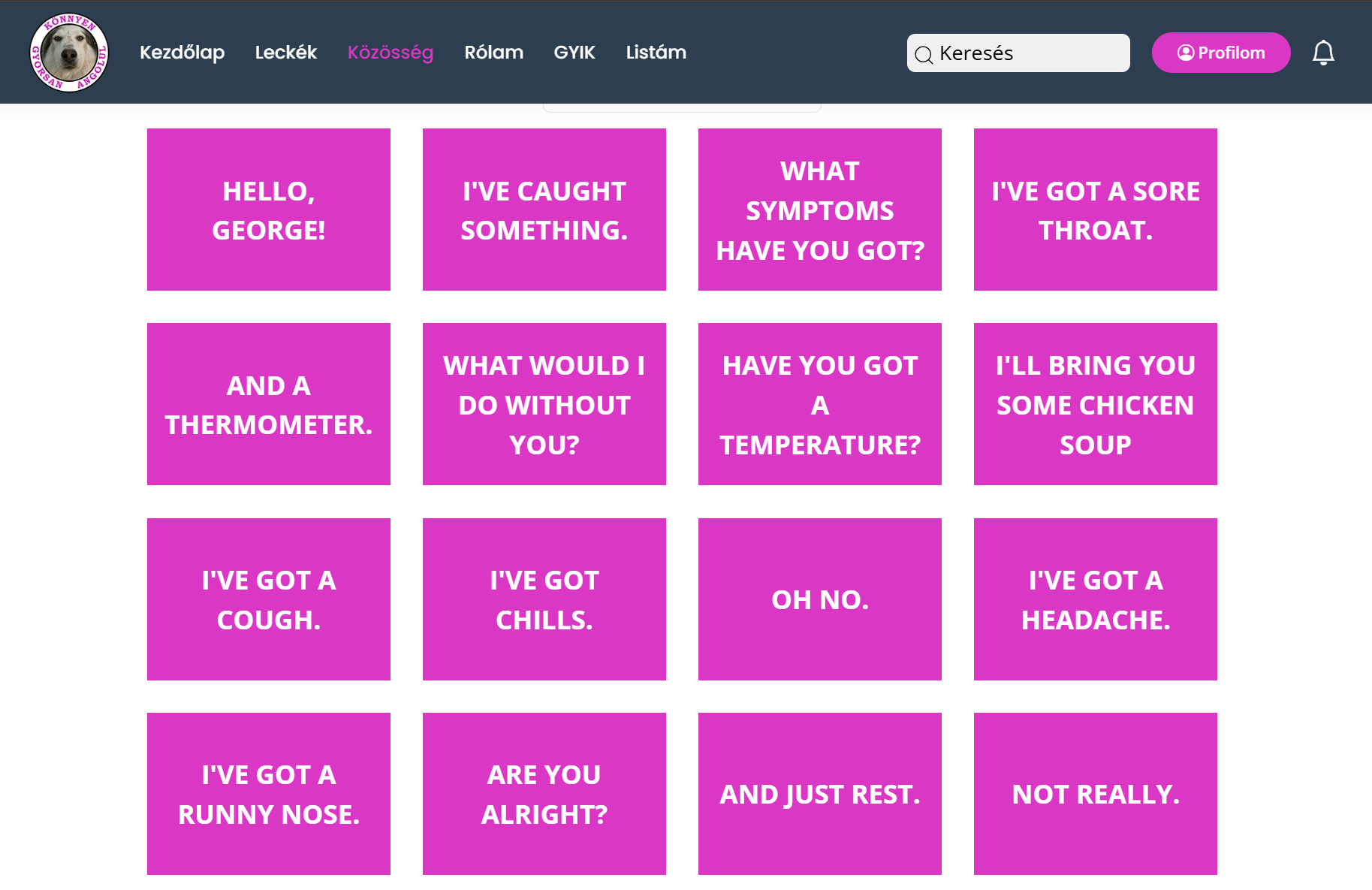1372x890 pixels.
Task: Go to the Kezdőlap page
Action: pyautogui.click(x=182, y=53)
